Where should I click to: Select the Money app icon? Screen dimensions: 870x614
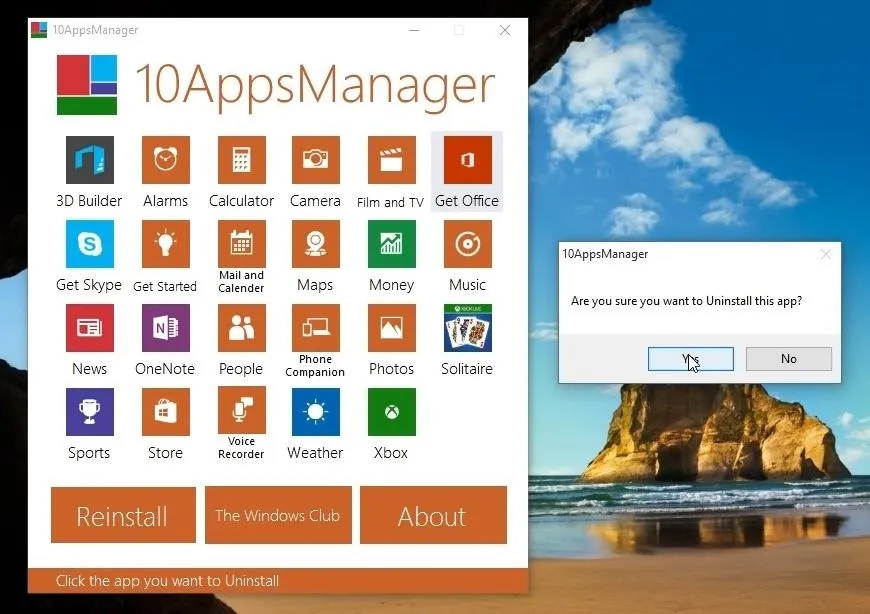391,244
